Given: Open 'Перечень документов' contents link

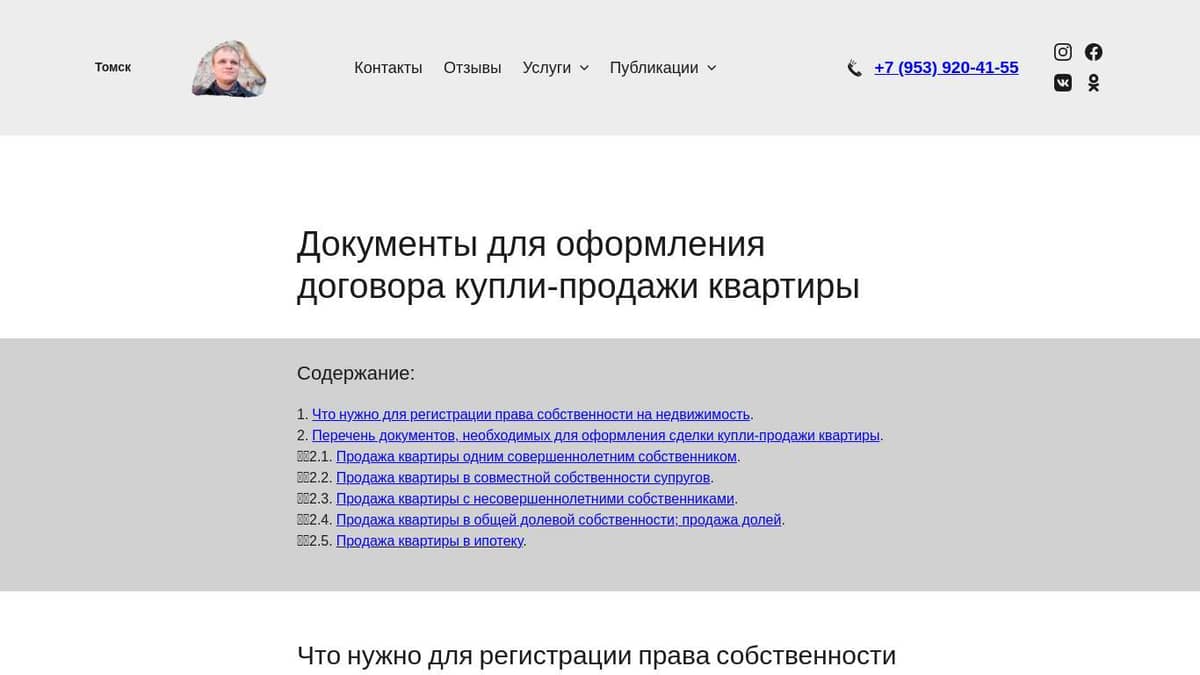Looking at the screenshot, I should (x=596, y=435).
